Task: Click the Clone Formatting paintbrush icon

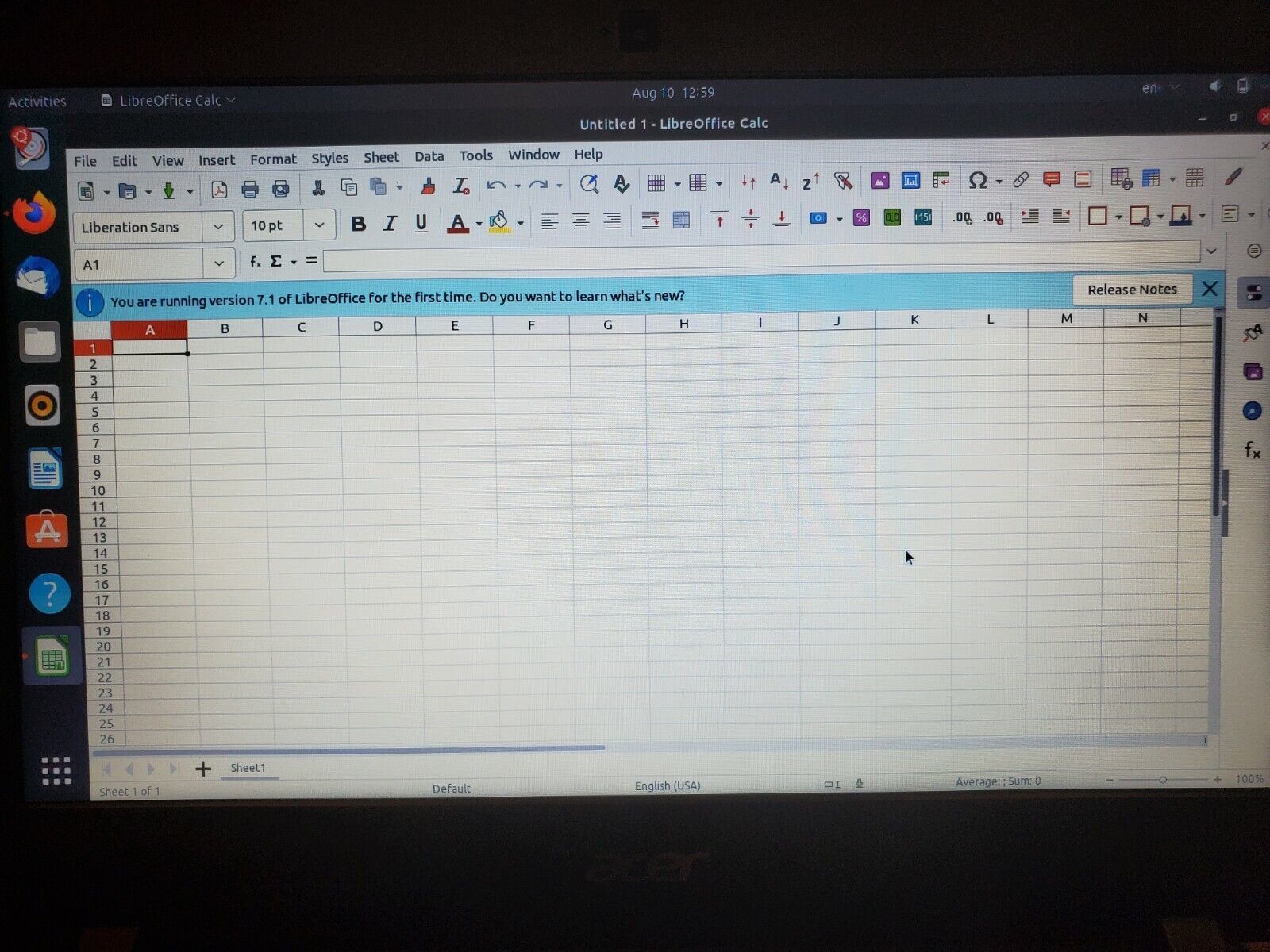Action: click(x=429, y=186)
